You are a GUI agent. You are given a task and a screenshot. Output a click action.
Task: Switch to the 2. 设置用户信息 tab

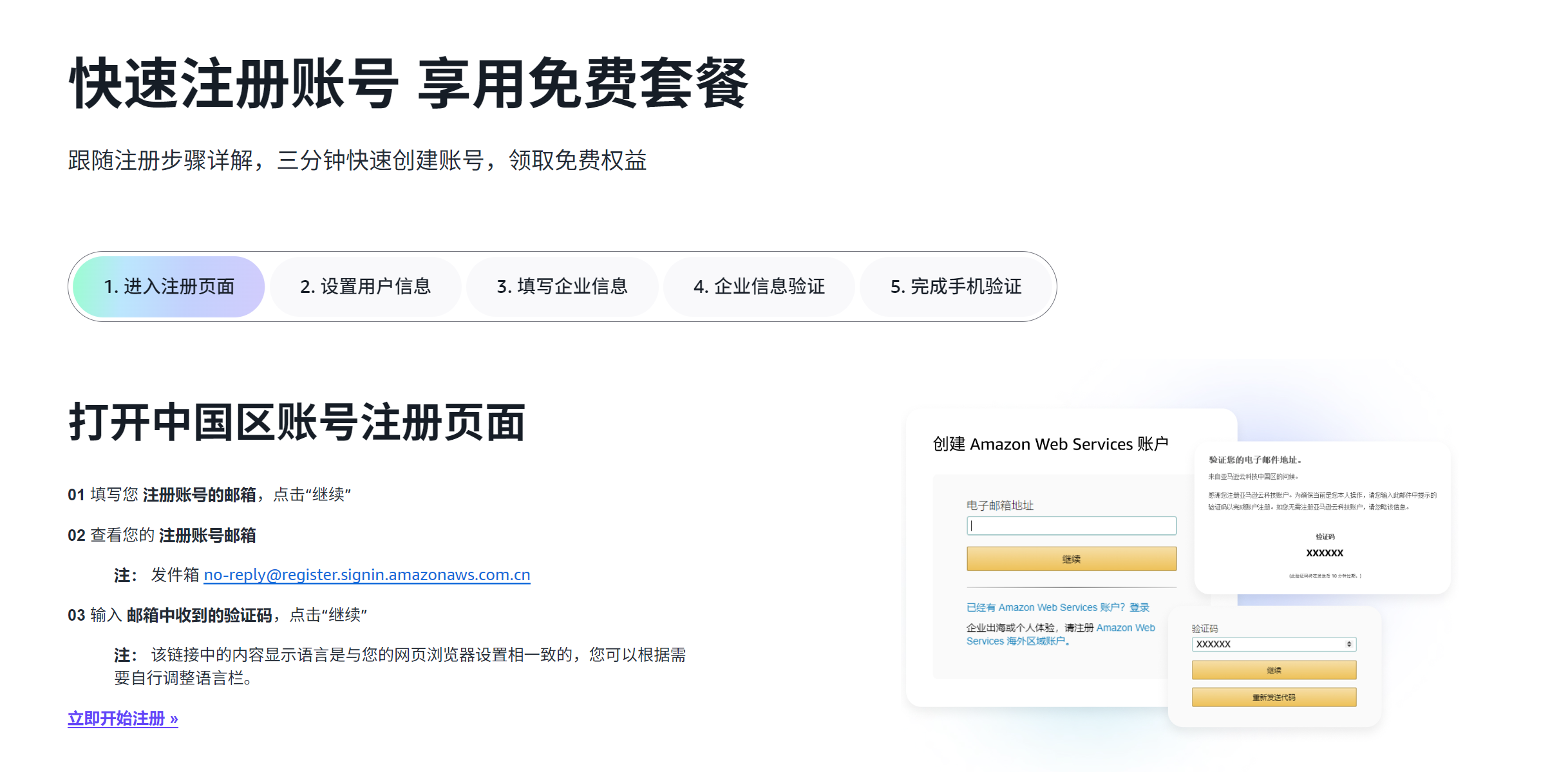pos(365,287)
